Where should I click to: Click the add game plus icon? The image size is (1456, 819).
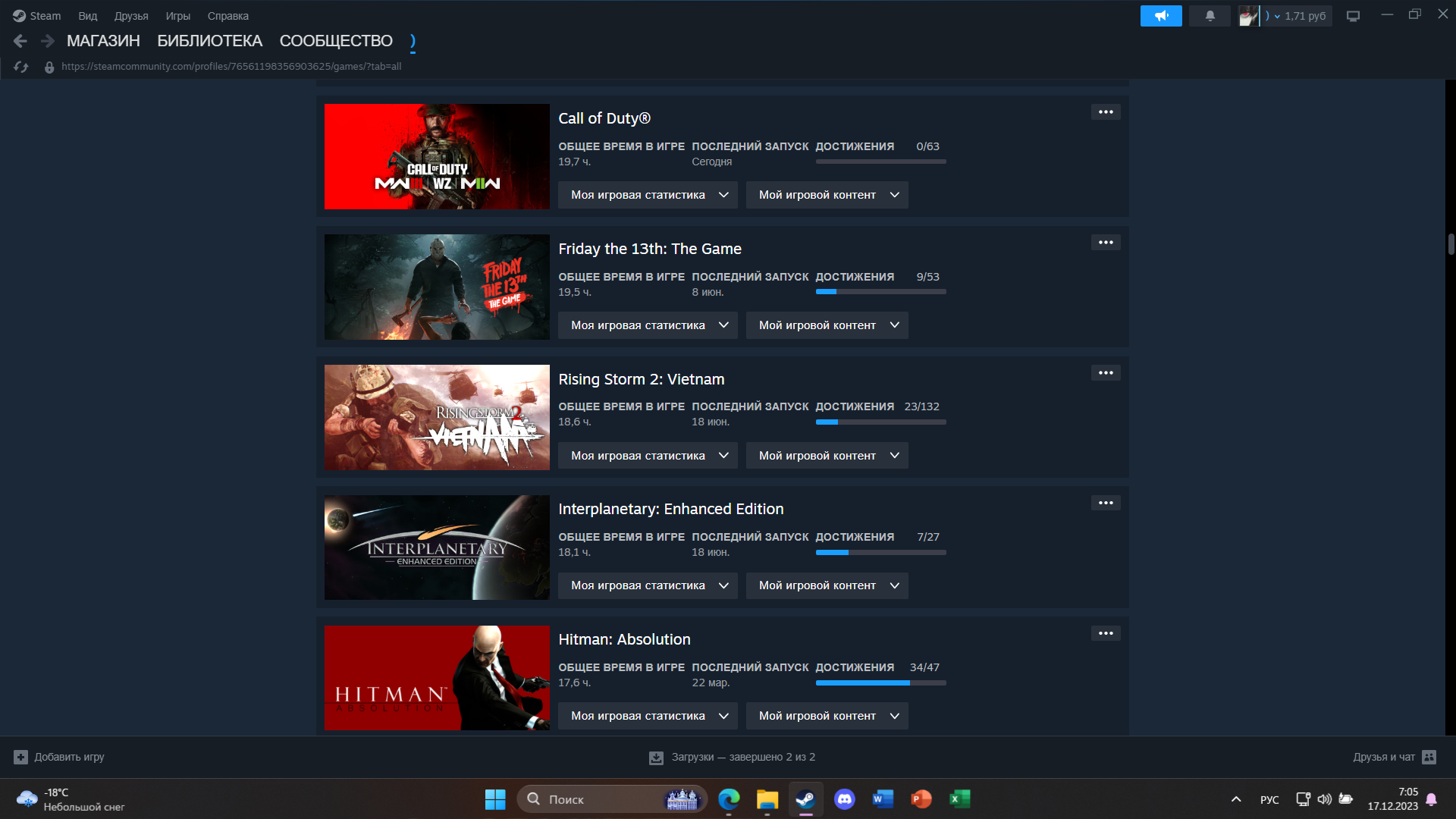20,757
